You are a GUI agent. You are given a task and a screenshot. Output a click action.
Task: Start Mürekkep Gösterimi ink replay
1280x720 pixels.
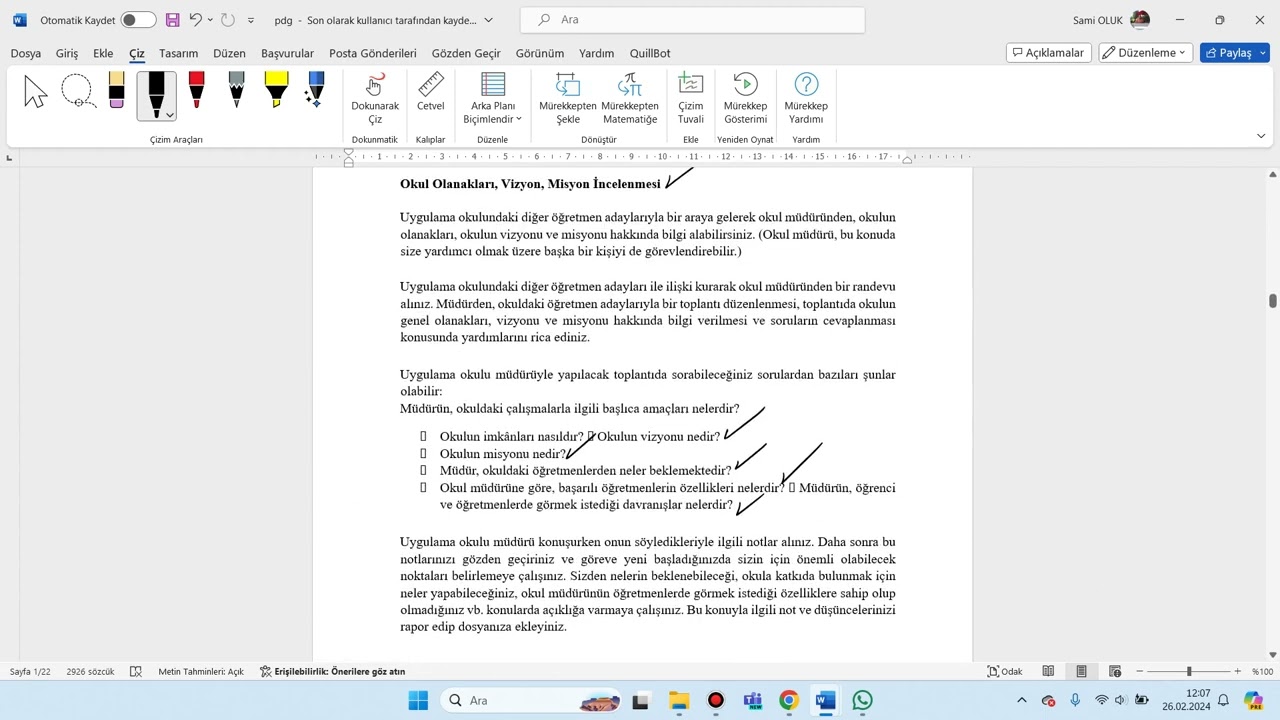[745, 99]
